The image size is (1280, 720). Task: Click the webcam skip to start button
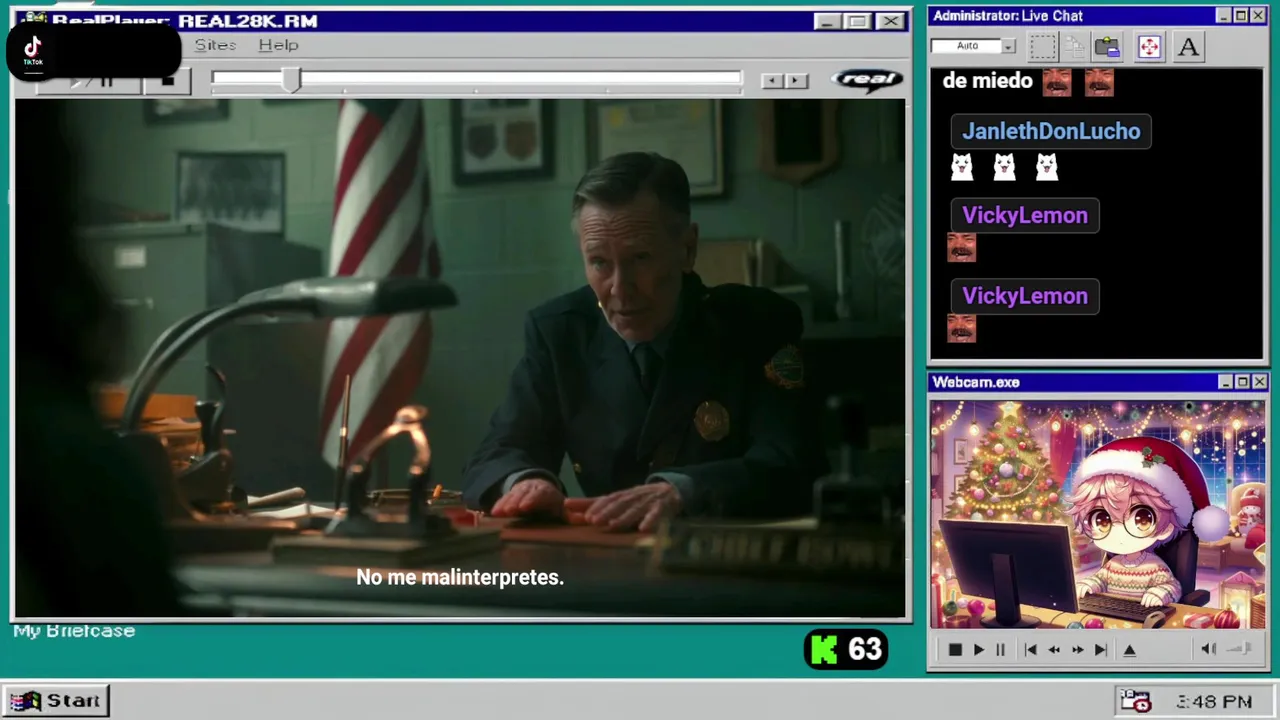point(1030,650)
